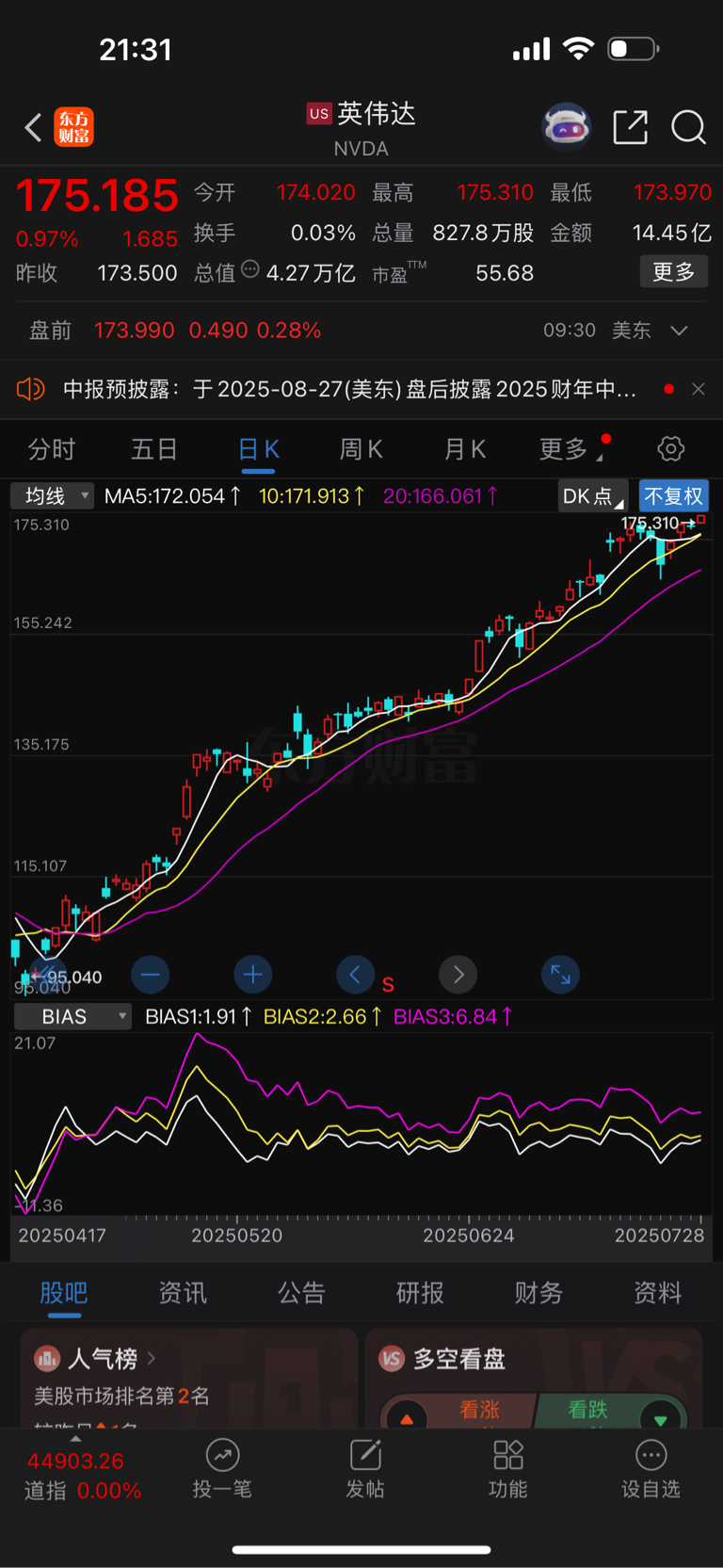Dismiss the 中报预披露 notice
Viewport: 723px width, 1568px height.
click(x=699, y=388)
